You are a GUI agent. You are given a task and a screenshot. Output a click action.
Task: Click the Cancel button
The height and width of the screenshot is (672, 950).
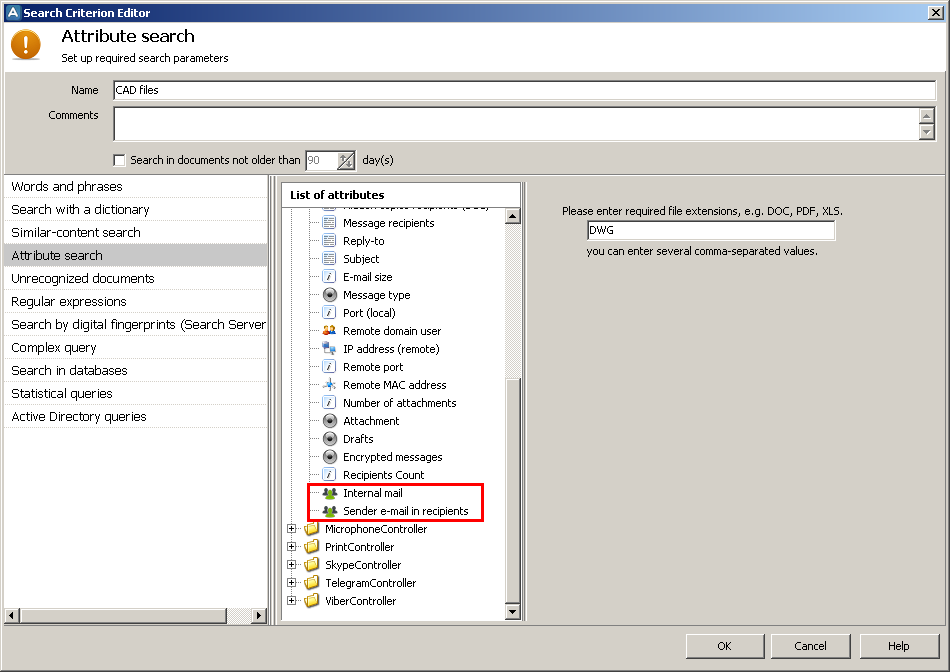(810, 646)
